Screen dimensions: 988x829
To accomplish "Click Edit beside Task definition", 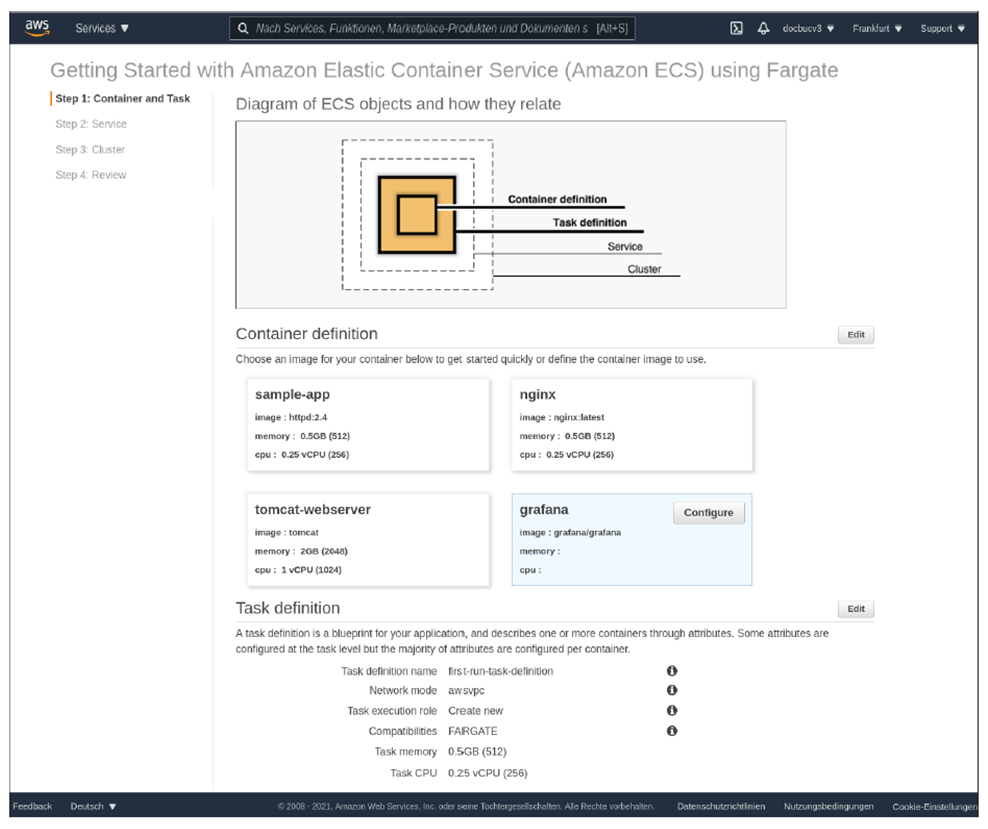I will [x=856, y=609].
